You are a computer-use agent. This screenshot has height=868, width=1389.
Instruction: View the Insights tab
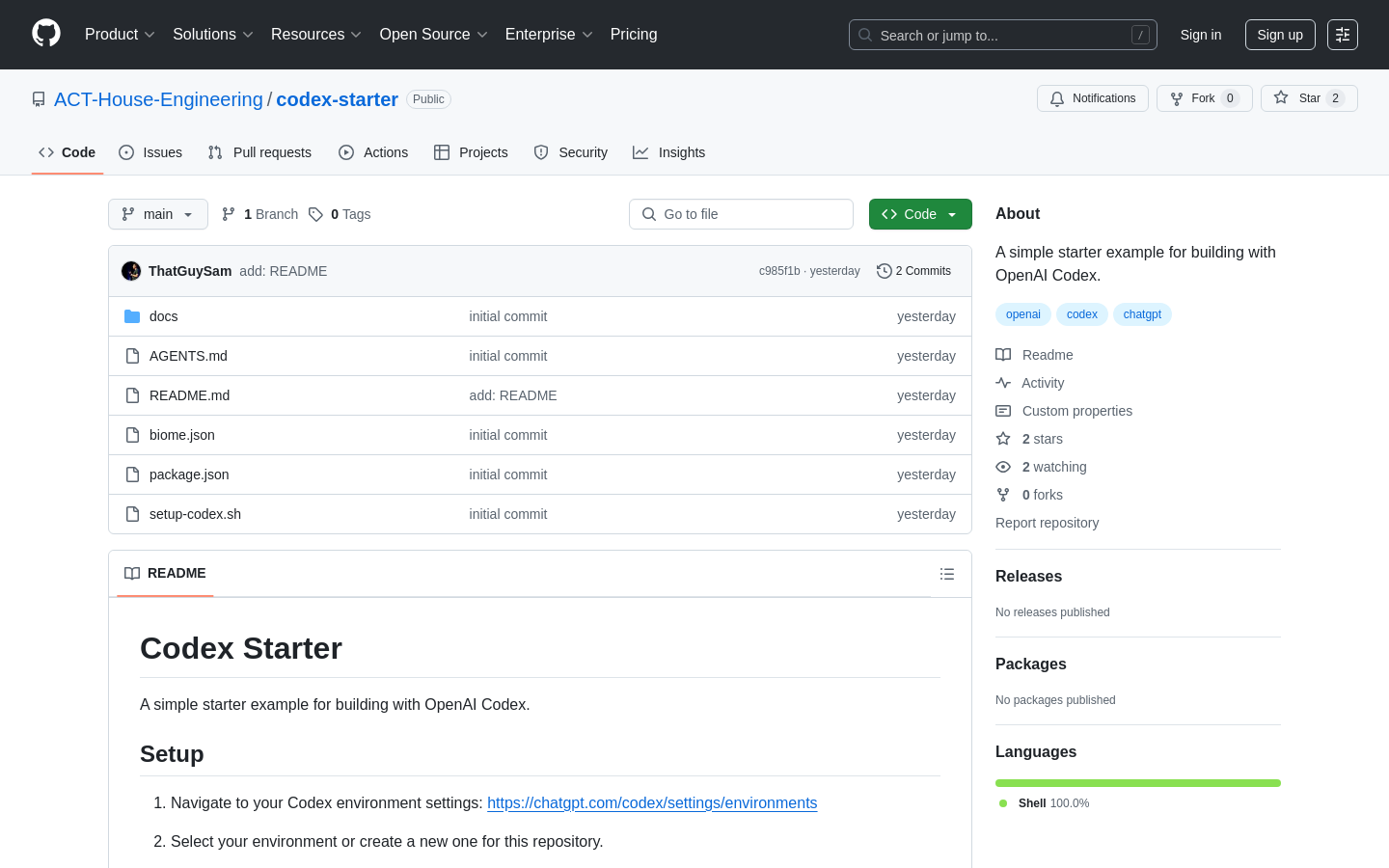pyautogui.click(x=669, y=152)
